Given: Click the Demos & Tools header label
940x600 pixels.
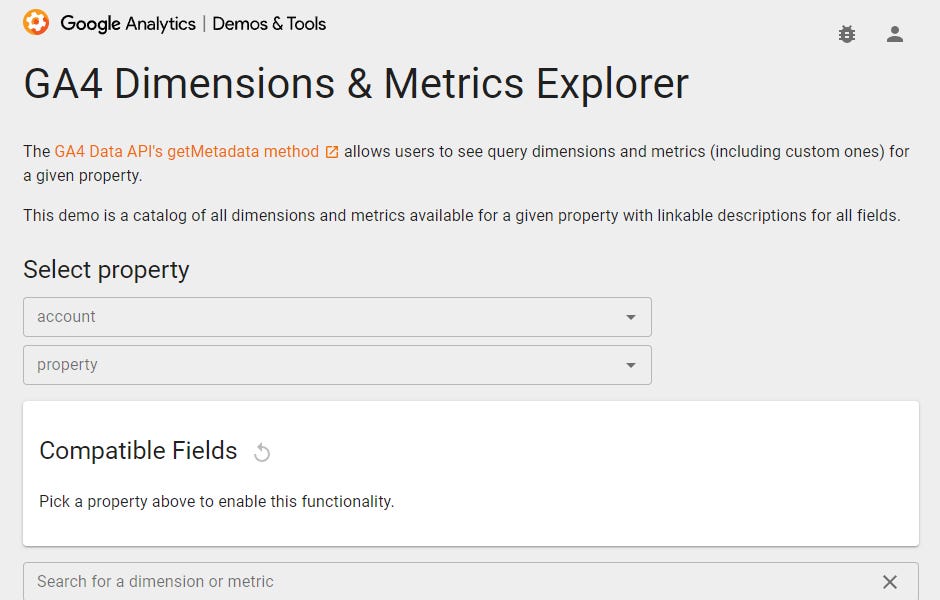Looking at the screenshot, I should click(x=269, y=23).
